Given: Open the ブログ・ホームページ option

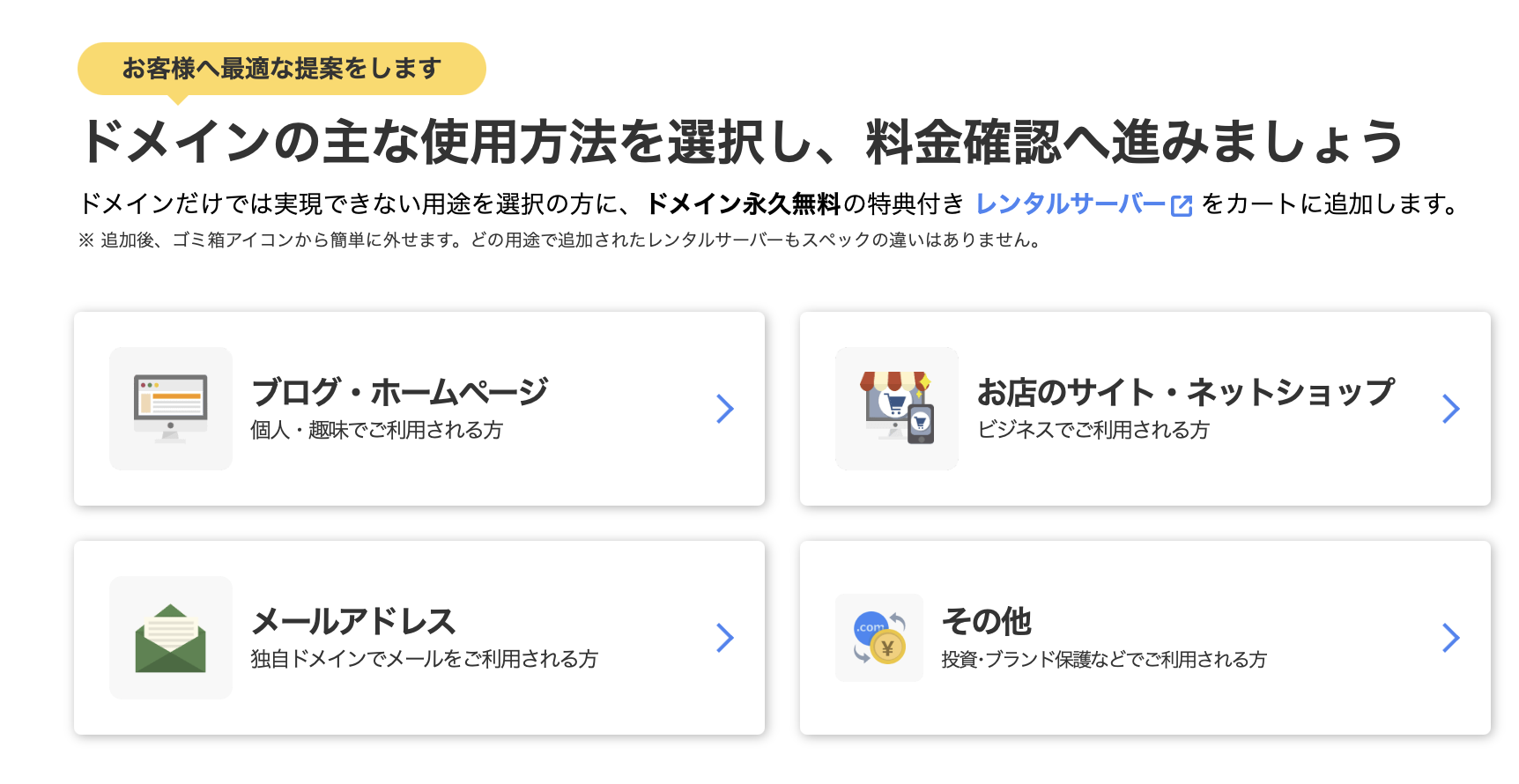Looking at the screenshot, I should pyautogui.click(x=419, y=408).
